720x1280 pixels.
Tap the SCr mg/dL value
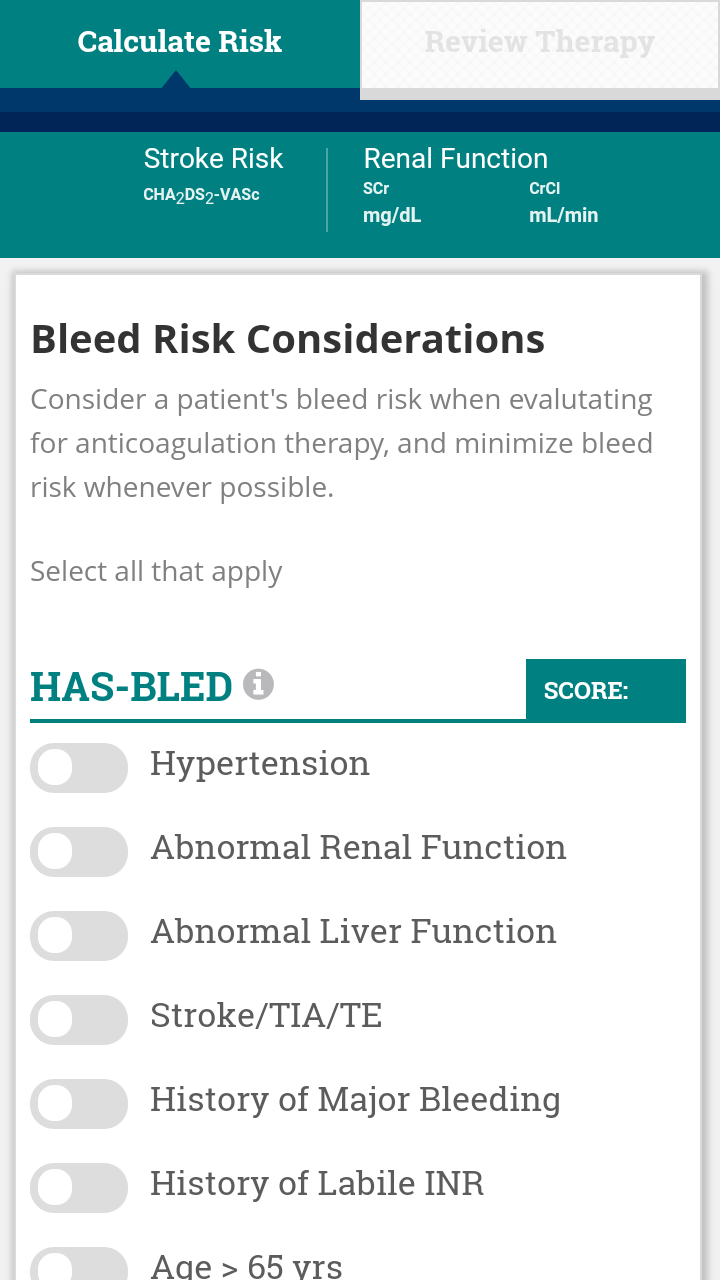point(392,203)
